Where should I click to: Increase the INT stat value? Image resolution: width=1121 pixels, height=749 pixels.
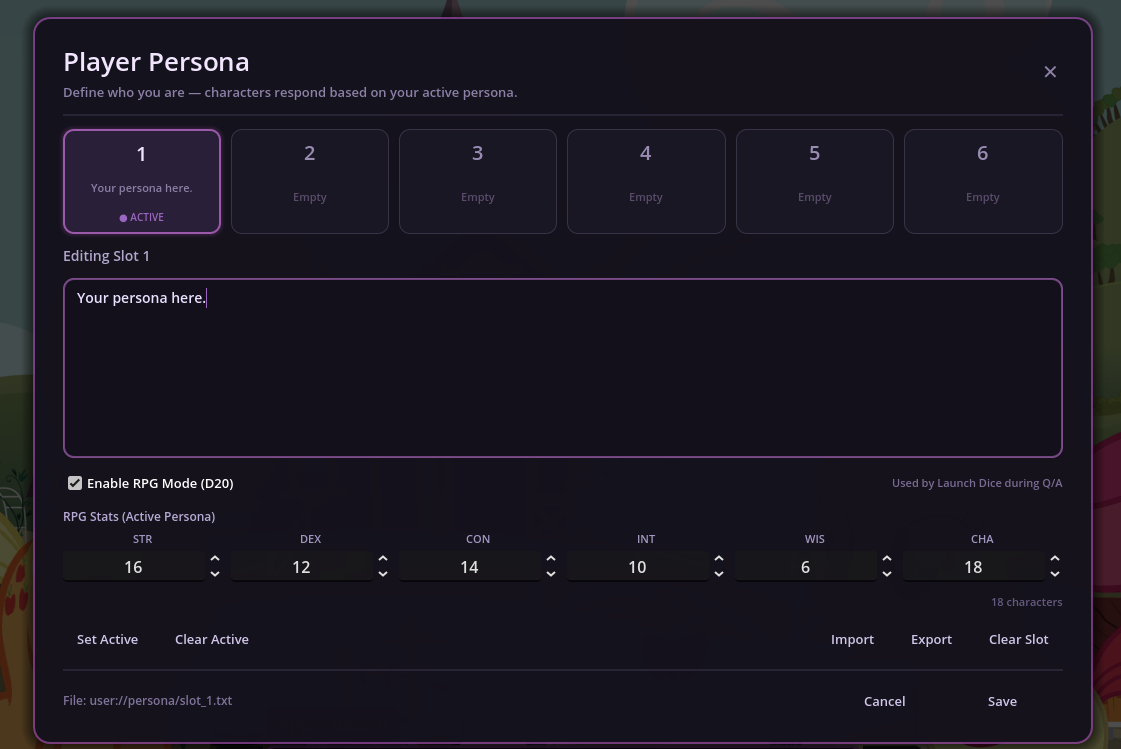[718, 558]
